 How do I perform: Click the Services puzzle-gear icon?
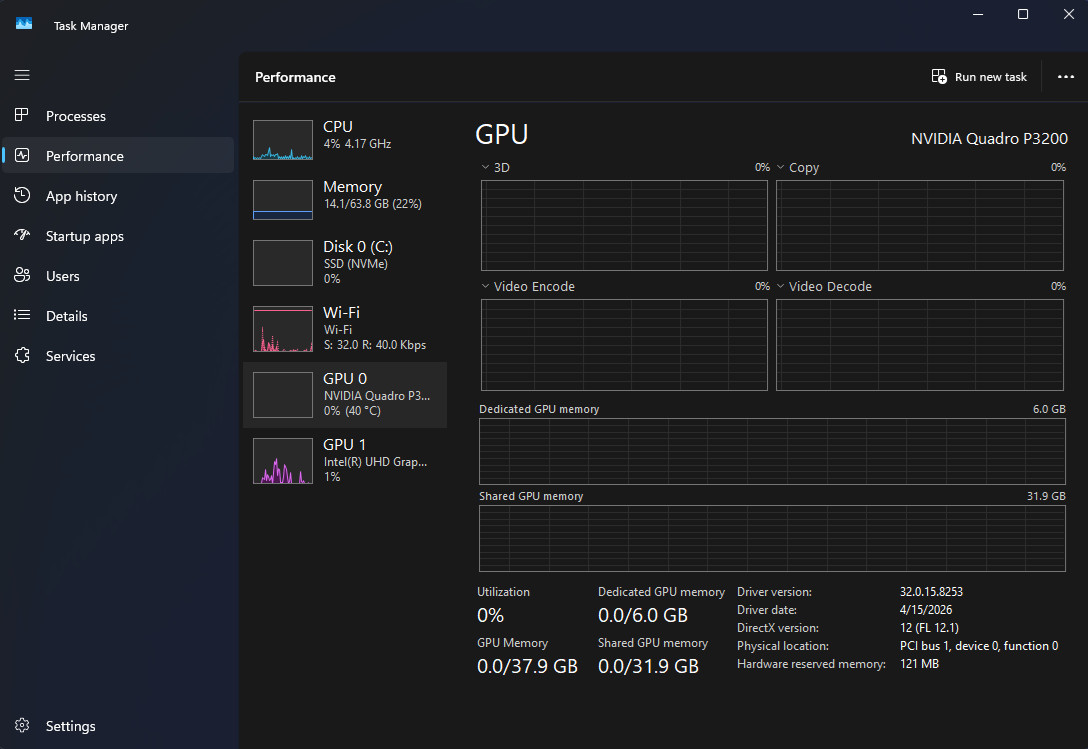(x=22, y=355)
